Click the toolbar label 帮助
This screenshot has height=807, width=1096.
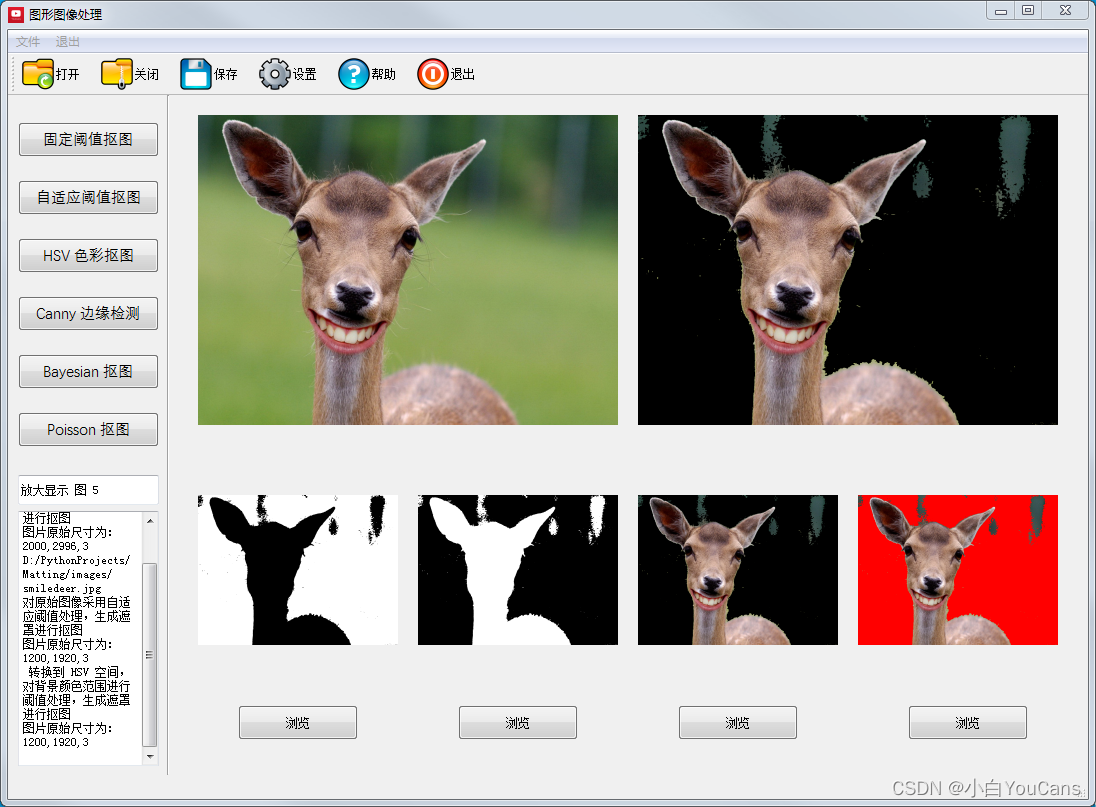(384, 74)
